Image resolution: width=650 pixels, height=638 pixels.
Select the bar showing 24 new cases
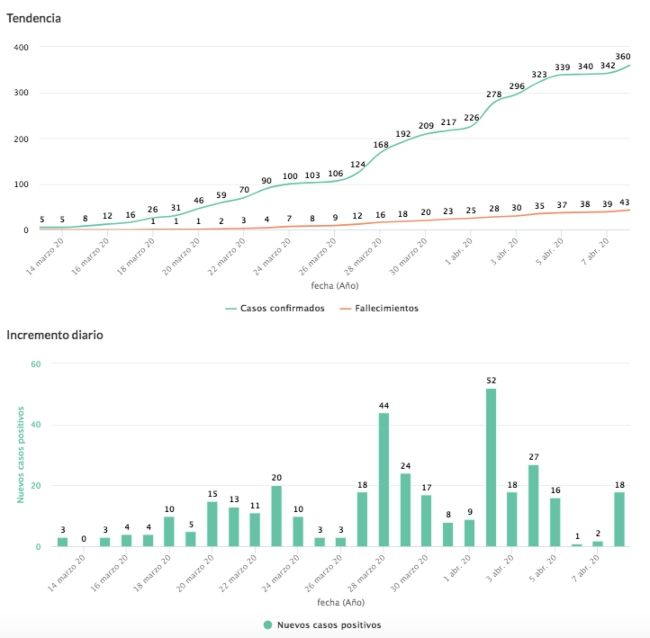click(x=405, y=510)
